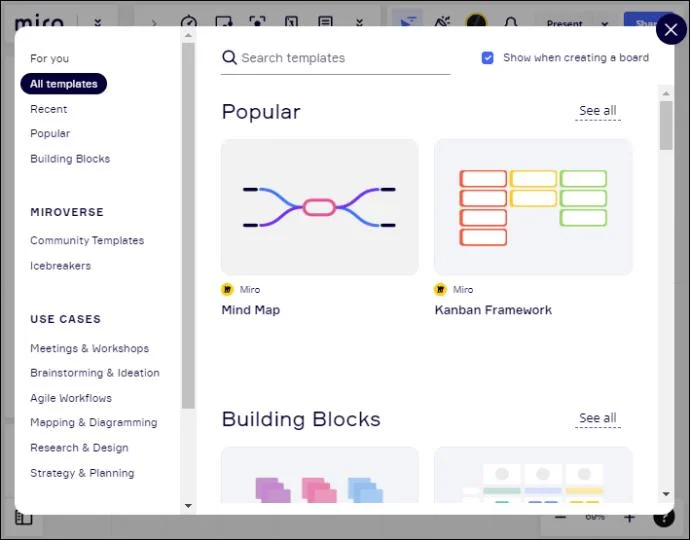Click the notes icon in top toolbar
Image resolution: width=690 pixels, height=540 pixels.
click(325, 22)
